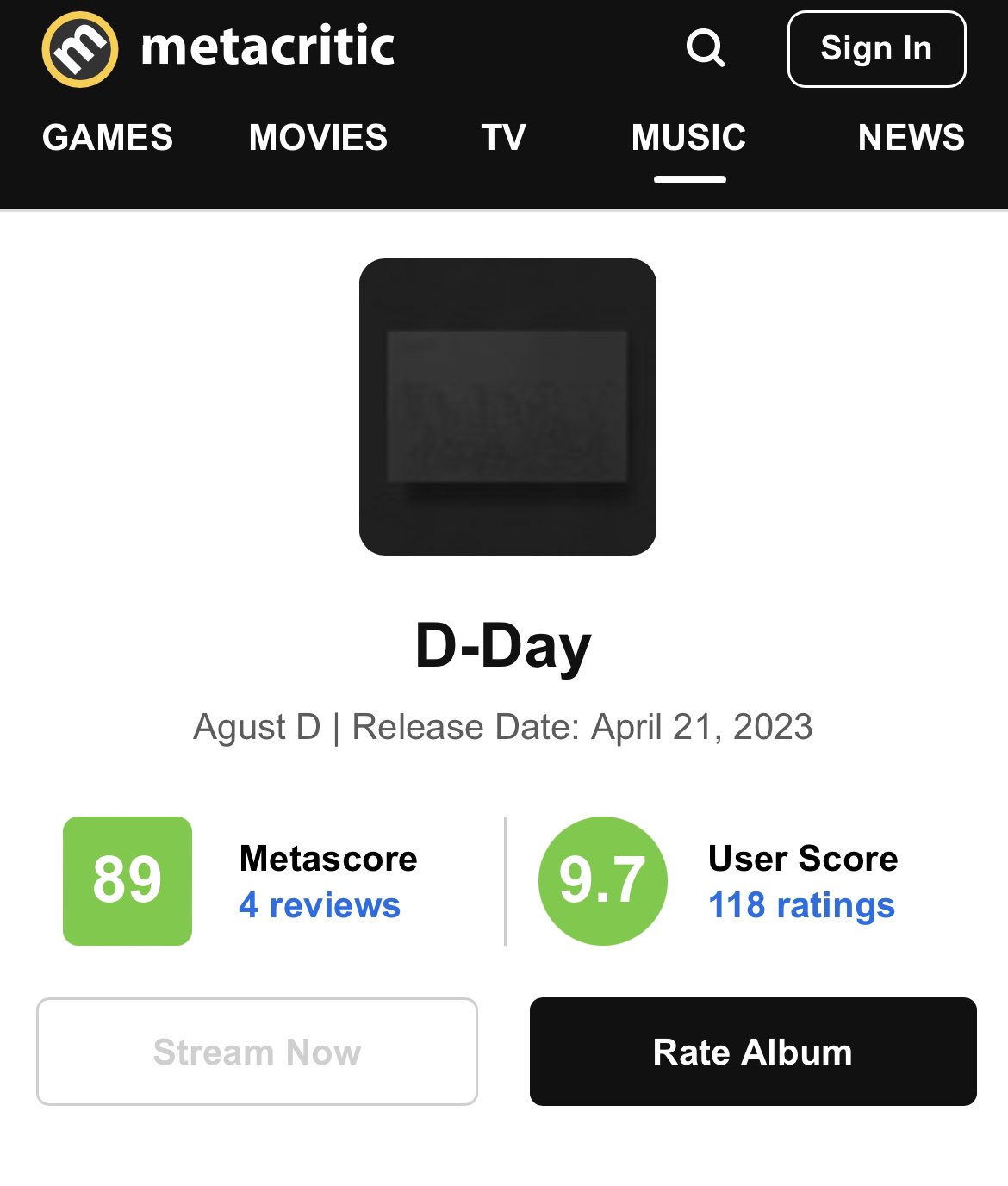Click the User Score label
1008x1186 pixels.
click(803, 859)
